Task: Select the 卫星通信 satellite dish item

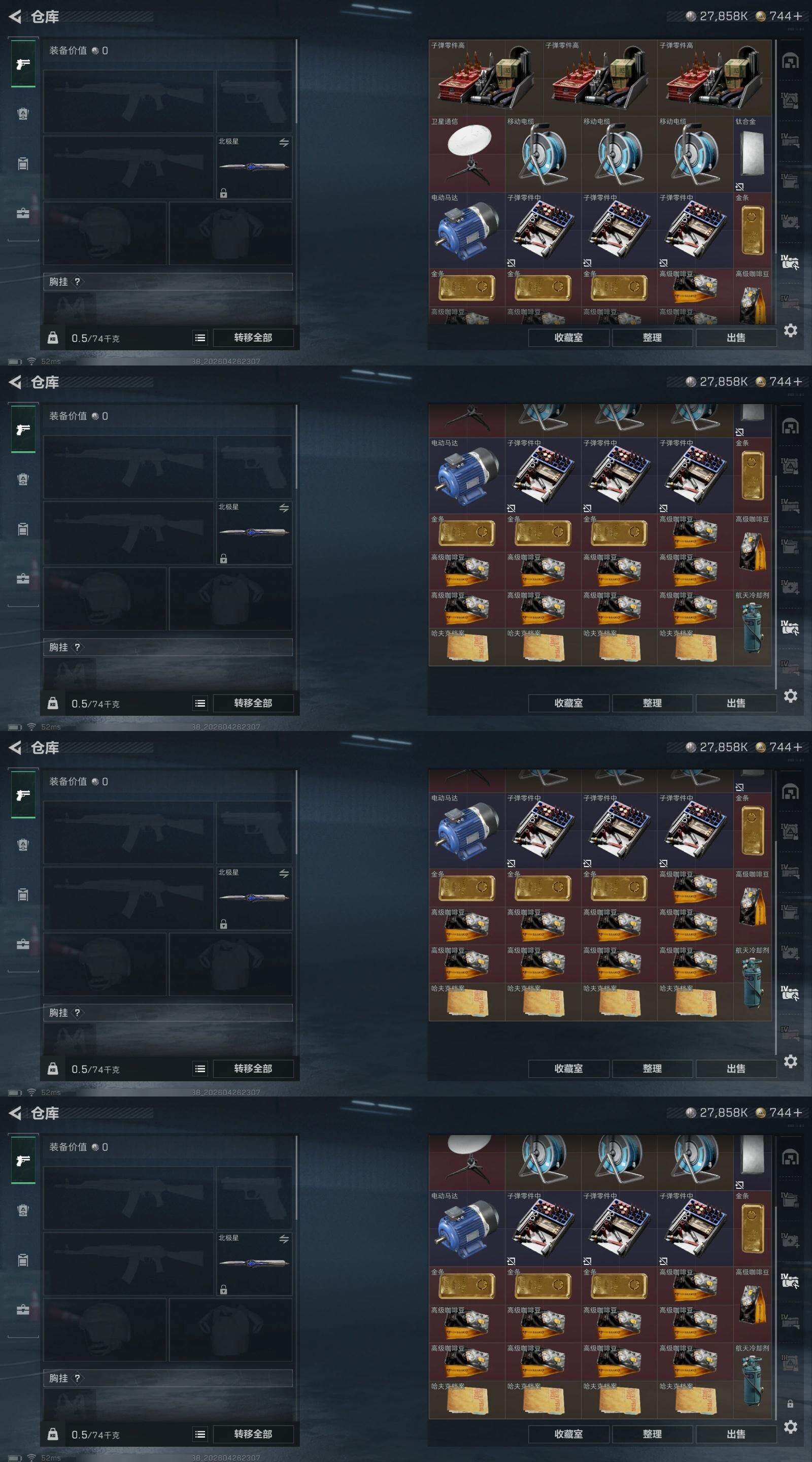Action: point(467,154)
